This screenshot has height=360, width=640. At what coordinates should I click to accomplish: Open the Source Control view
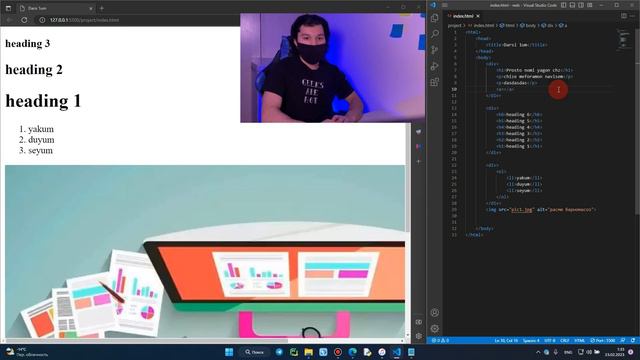tap(435, 50)
